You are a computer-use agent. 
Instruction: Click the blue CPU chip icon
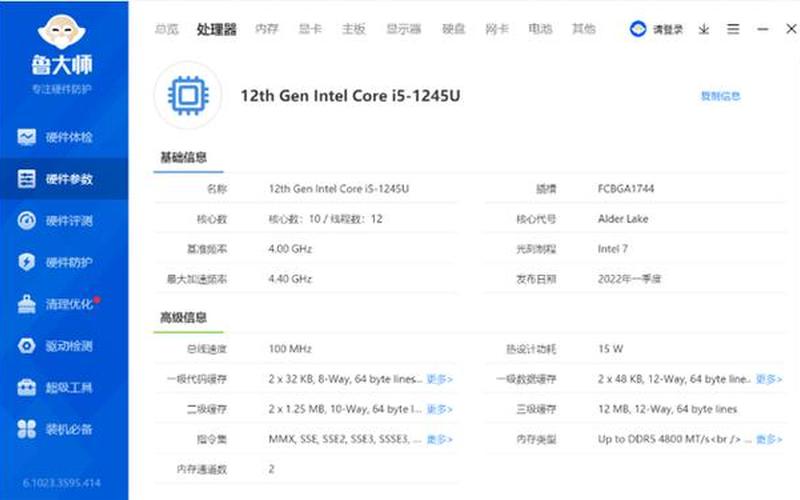pos(188,95)
